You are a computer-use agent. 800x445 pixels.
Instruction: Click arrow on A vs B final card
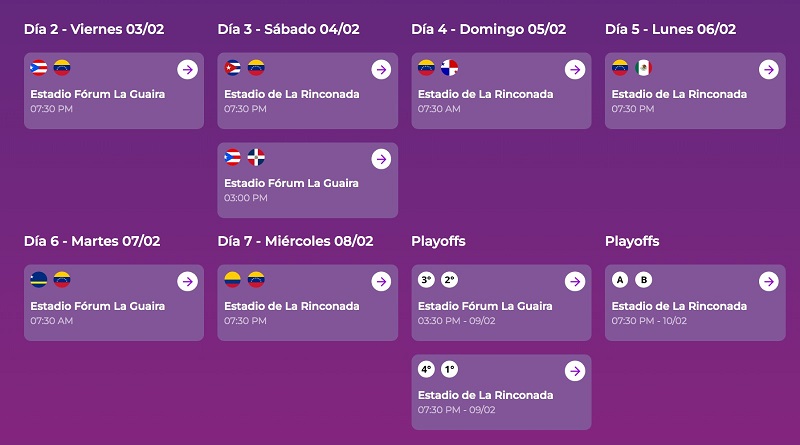(x=768, y=281)
